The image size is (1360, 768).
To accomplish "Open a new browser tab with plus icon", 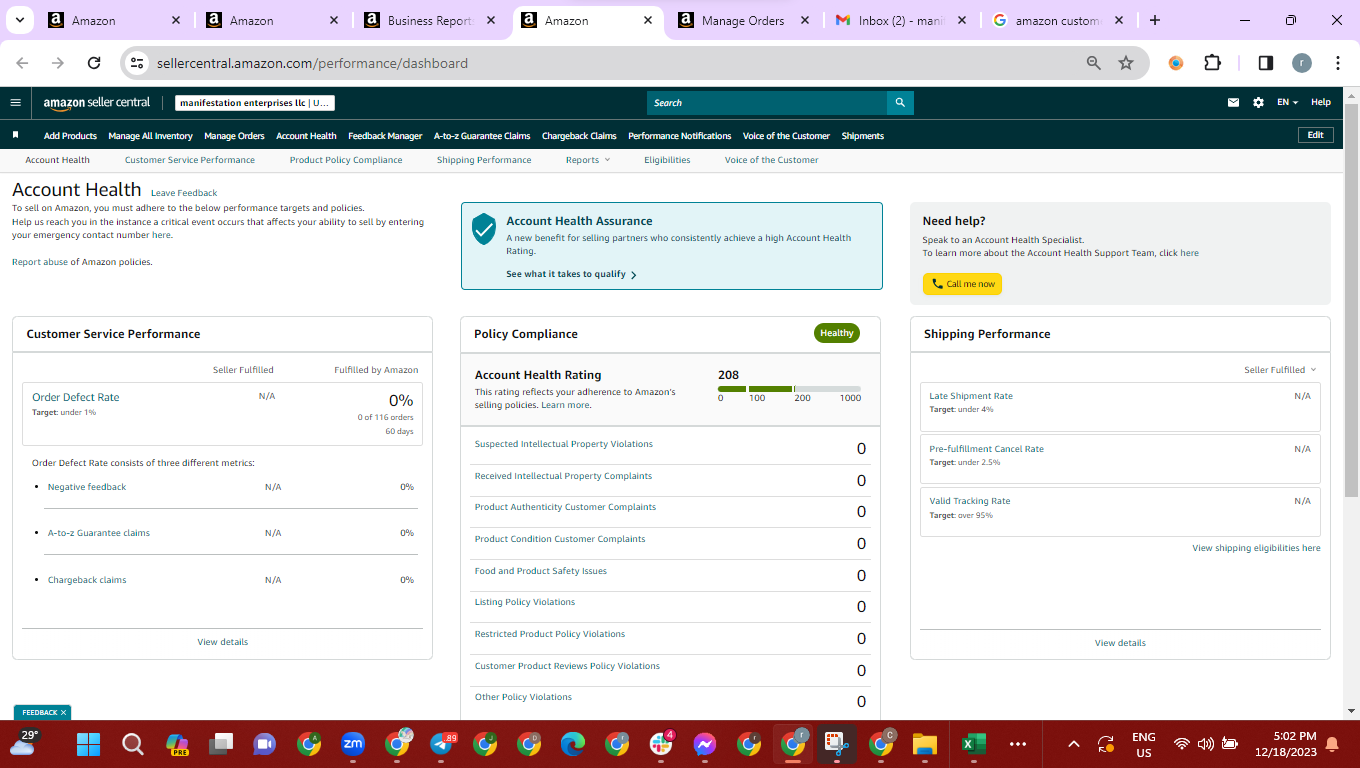I will 1155,20.
